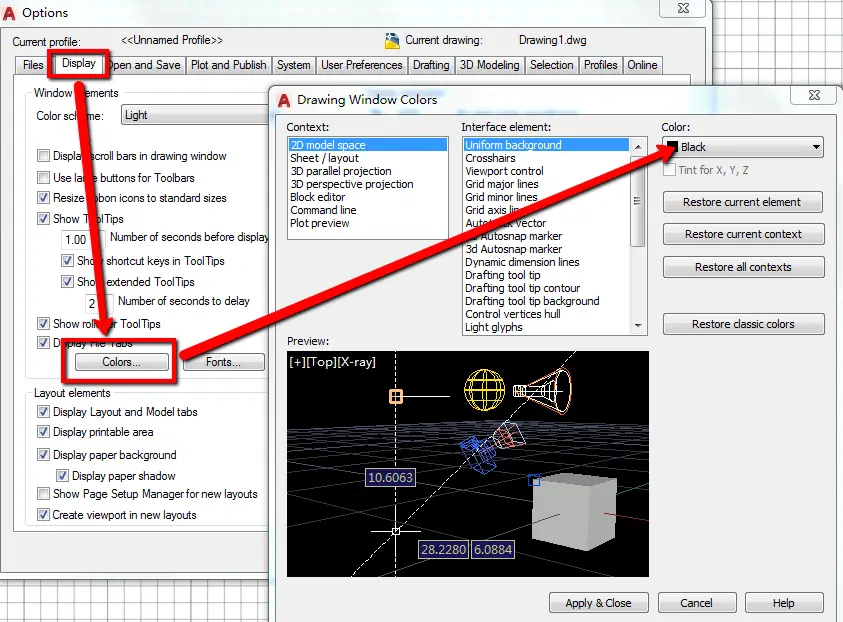Switch to the Profiles tab
Image resolution: width=843 pixels, height=622 pixels.
[600, 64]
